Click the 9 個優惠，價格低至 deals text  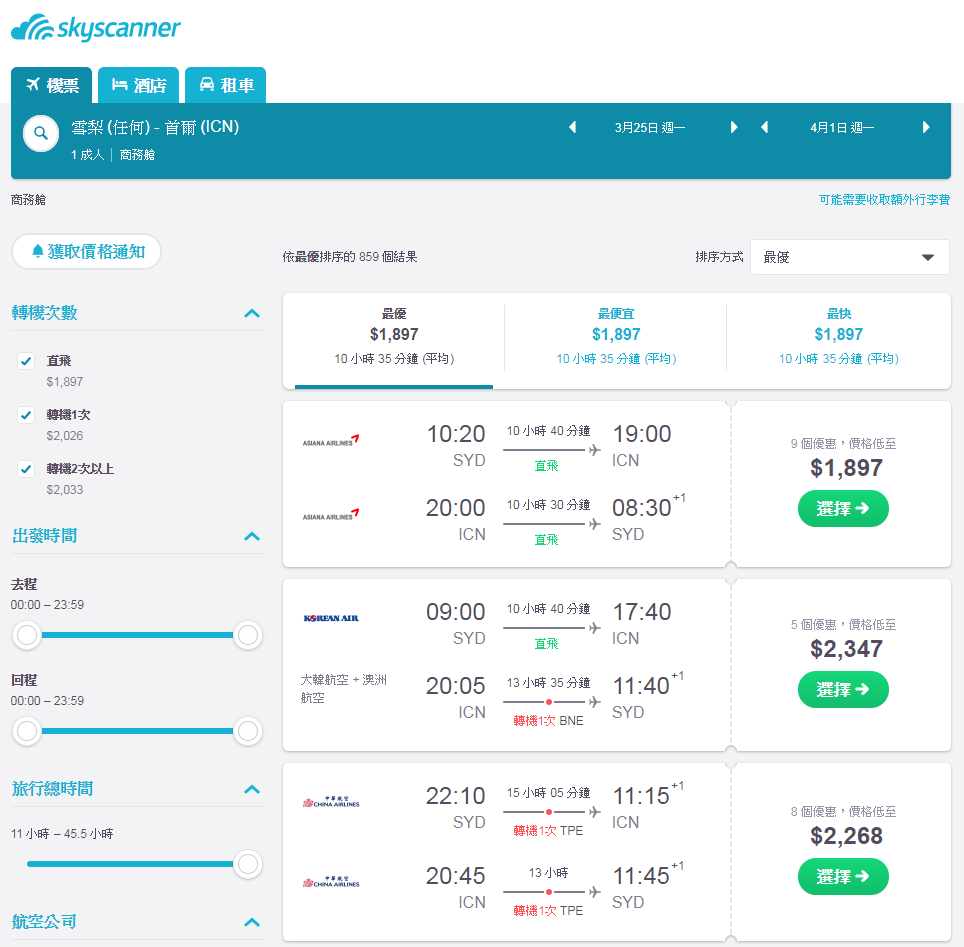click(x=843, y=443)
